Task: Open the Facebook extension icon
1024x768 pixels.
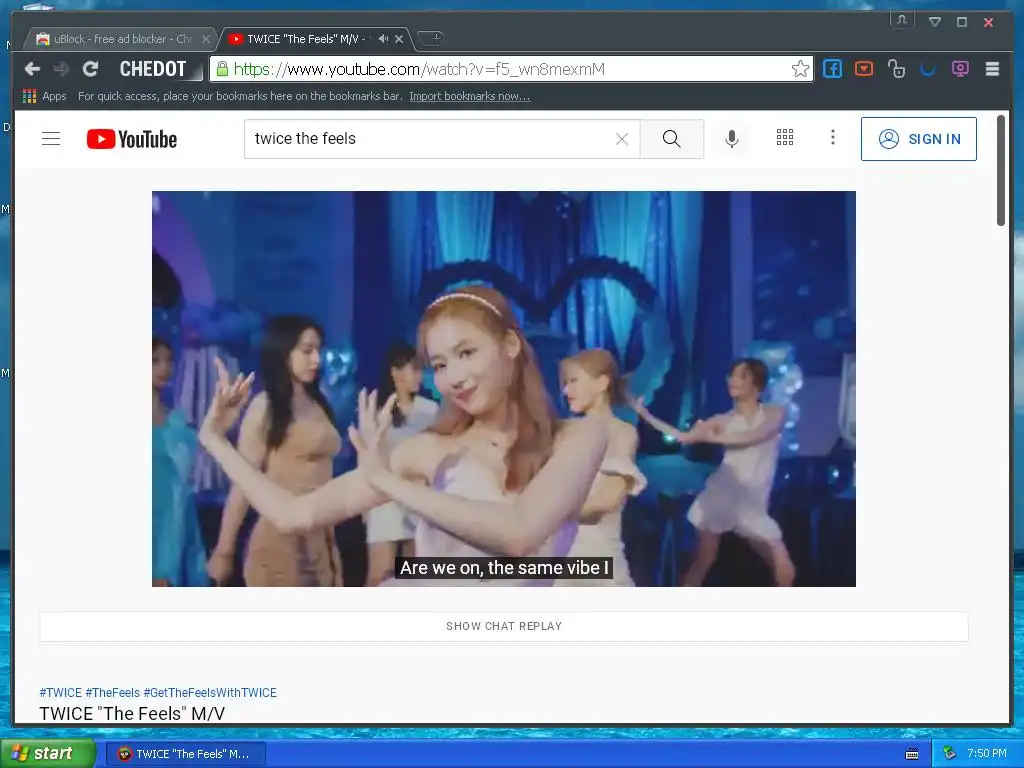Action: 833,69
